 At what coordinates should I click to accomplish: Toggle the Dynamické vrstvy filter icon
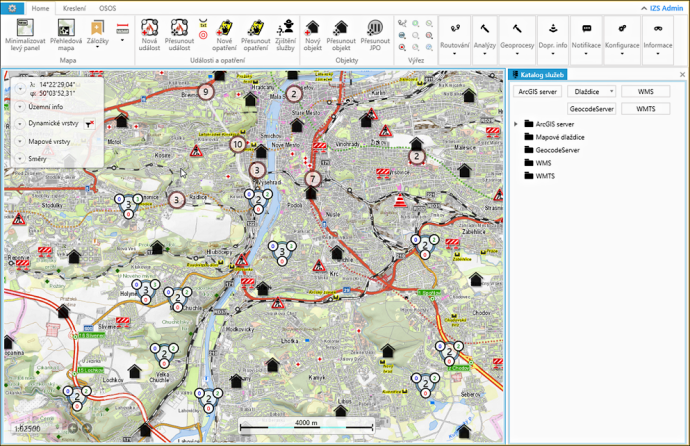(x=91, y=123)
